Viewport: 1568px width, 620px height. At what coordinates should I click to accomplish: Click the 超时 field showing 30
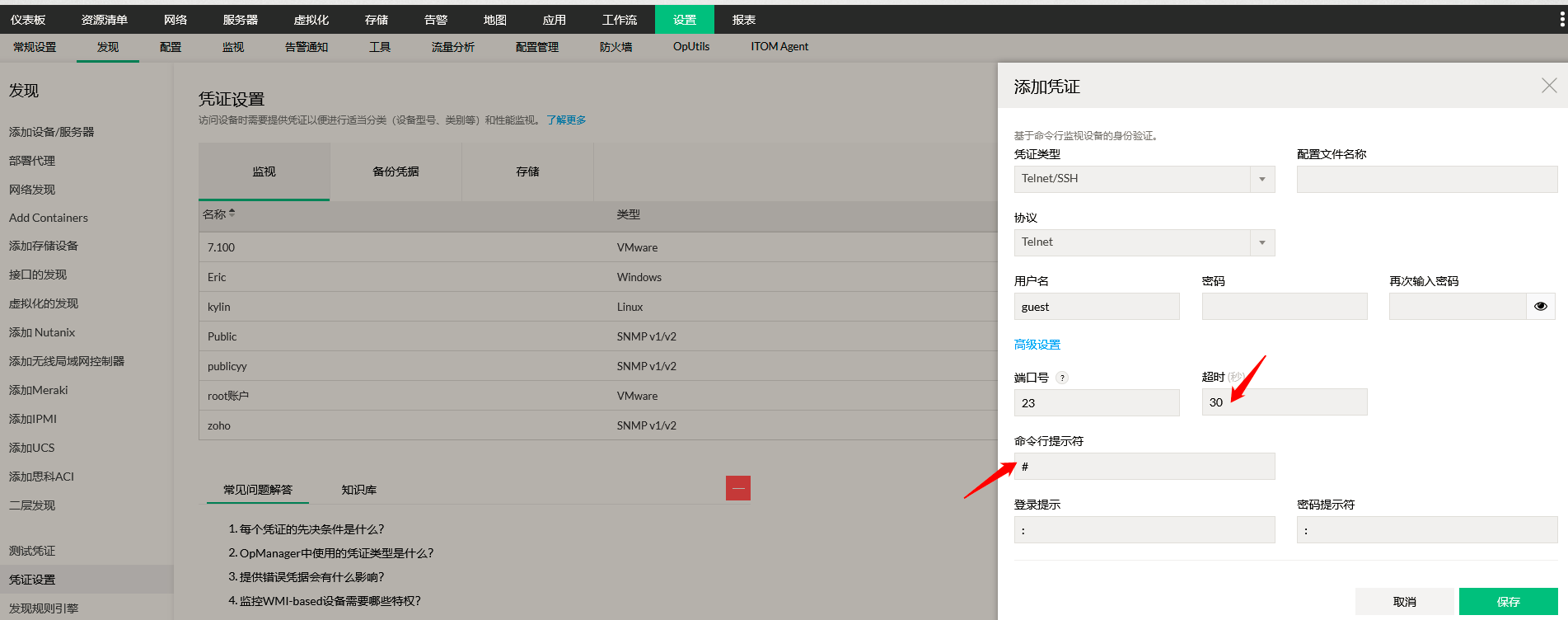point(1285,402)
